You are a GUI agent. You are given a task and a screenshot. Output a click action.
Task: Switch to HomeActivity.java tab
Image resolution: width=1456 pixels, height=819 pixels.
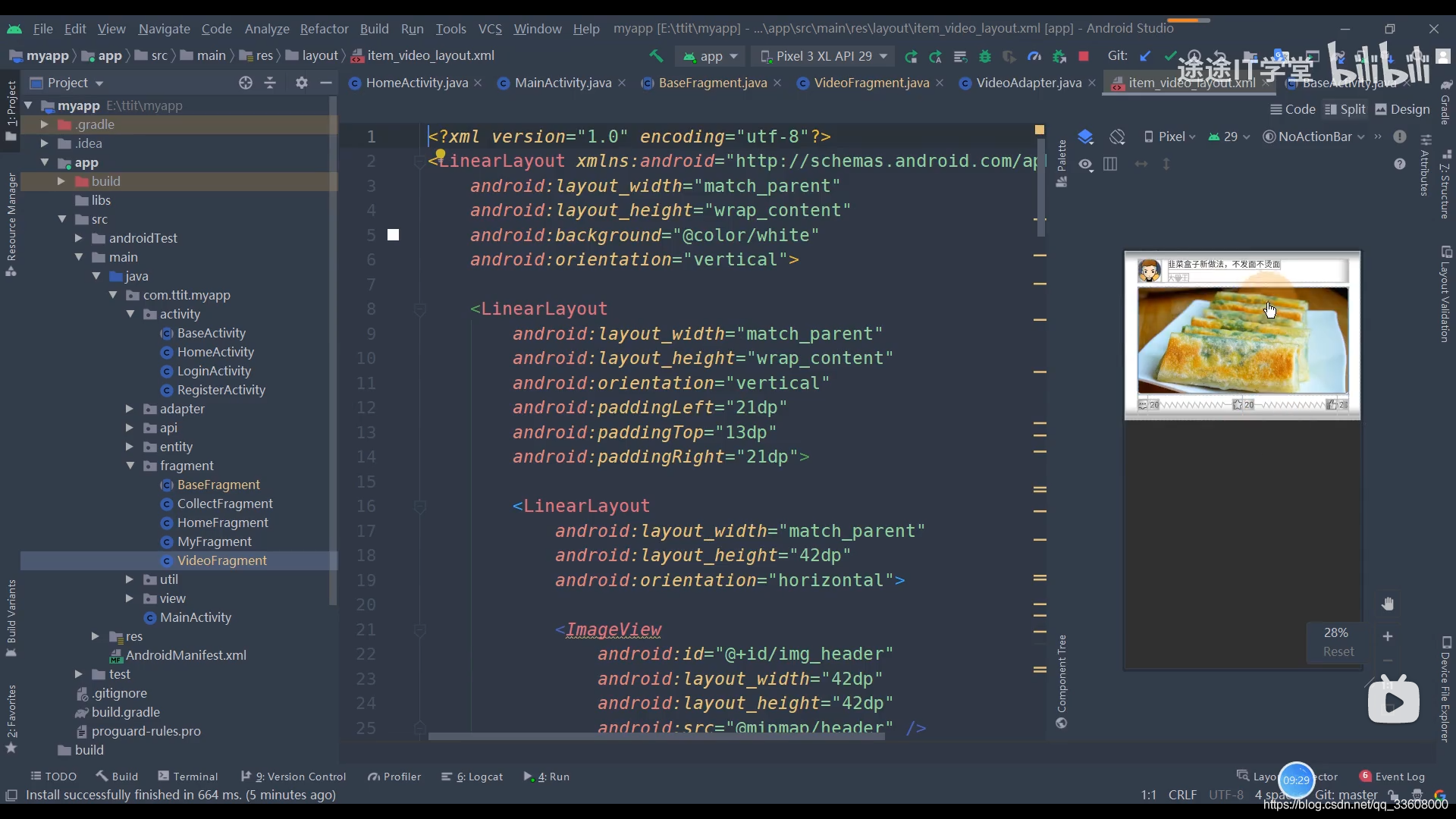pyautogui.click(x=416, y=83)
